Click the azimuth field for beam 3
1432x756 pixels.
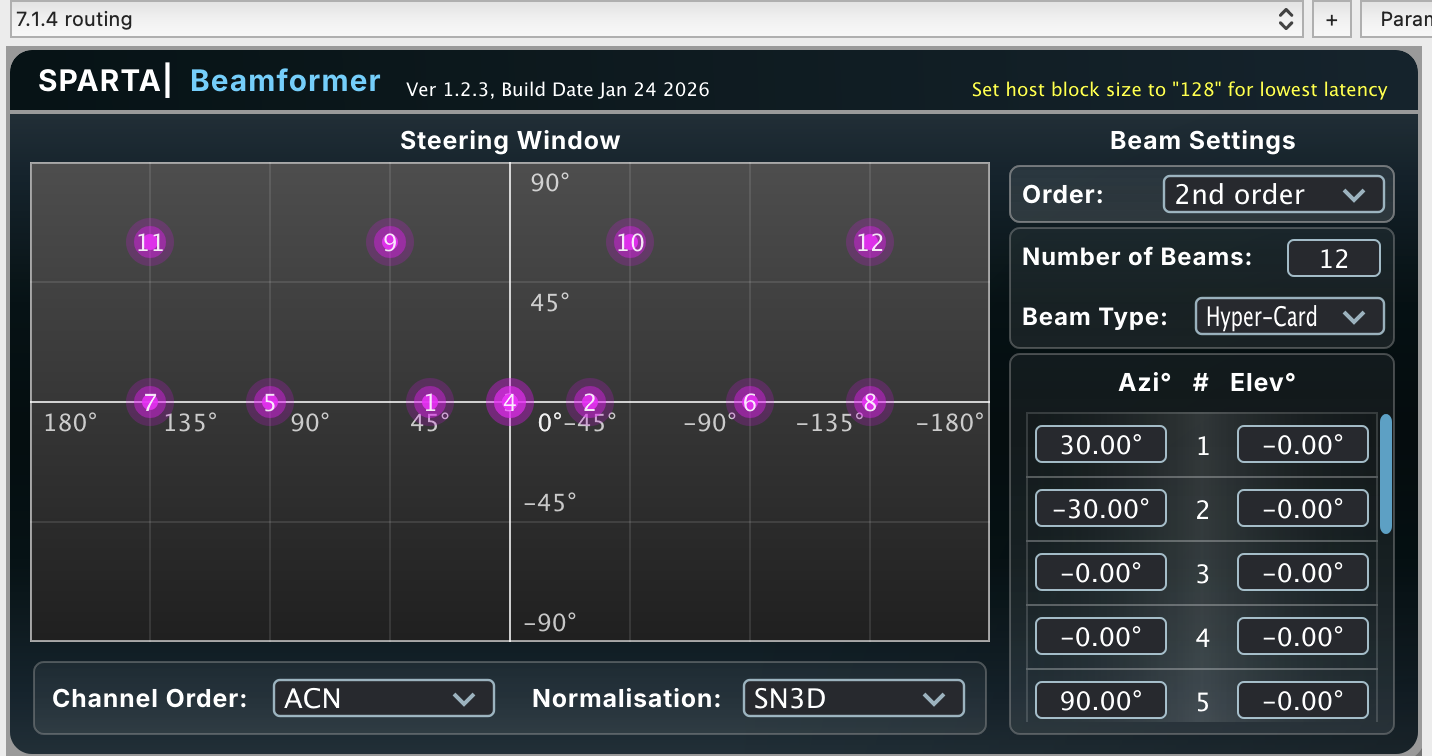(1100, 572)
